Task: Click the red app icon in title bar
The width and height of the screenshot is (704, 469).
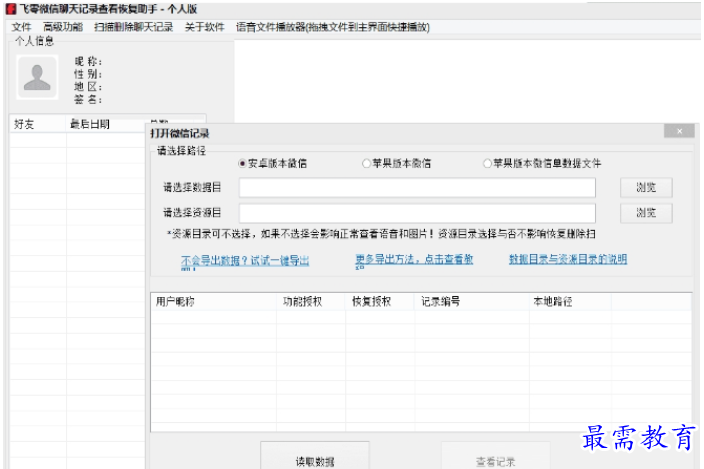Action: pos(11,9)
